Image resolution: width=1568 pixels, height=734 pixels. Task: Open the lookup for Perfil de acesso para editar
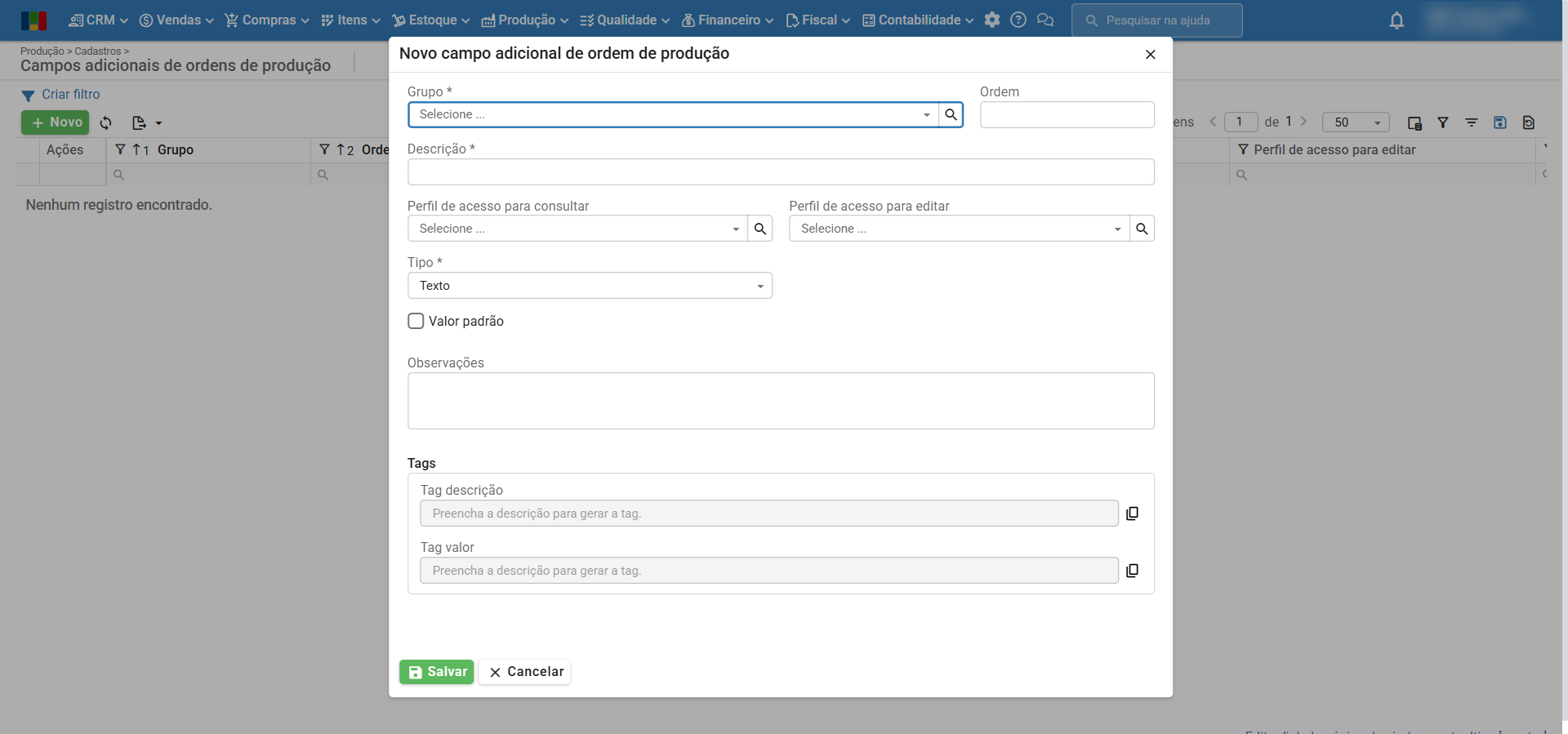pos(1142,229)
